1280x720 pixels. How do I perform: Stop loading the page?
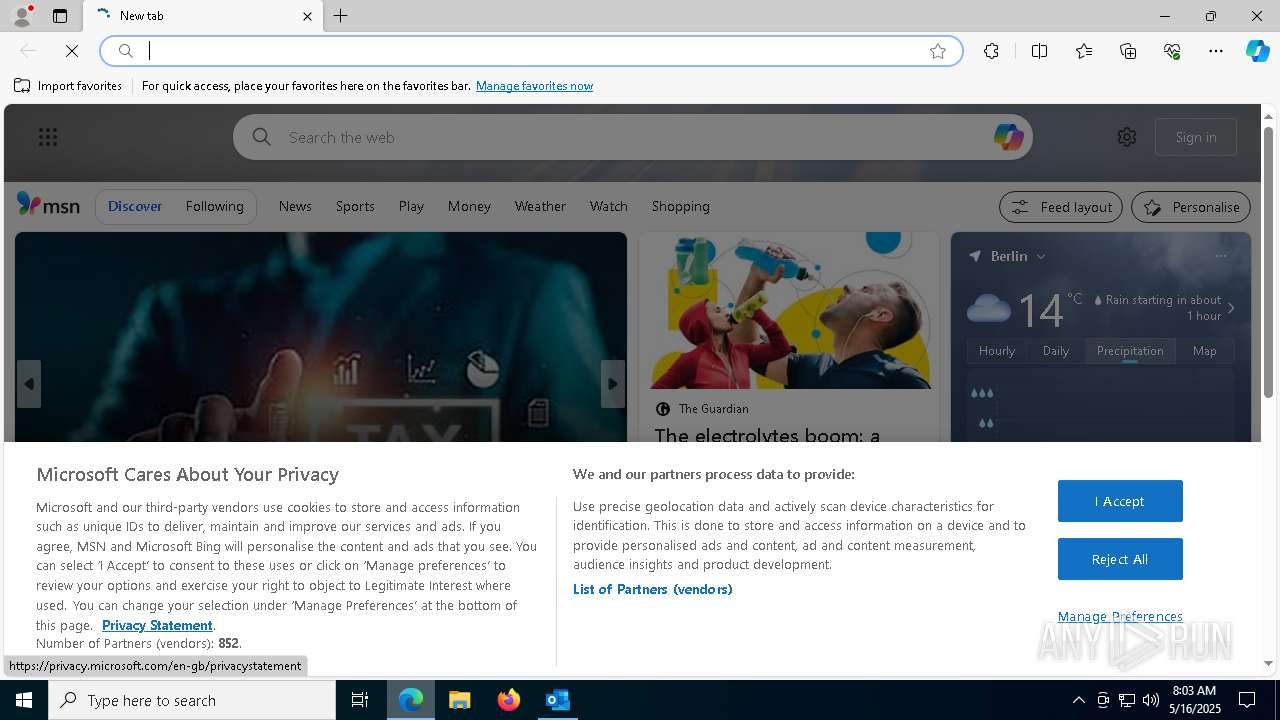72,51
